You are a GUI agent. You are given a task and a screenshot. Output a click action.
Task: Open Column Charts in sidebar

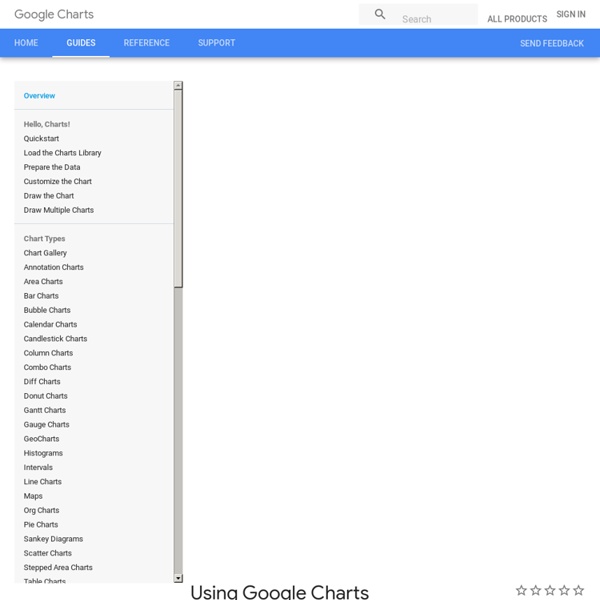pos(48,353)
